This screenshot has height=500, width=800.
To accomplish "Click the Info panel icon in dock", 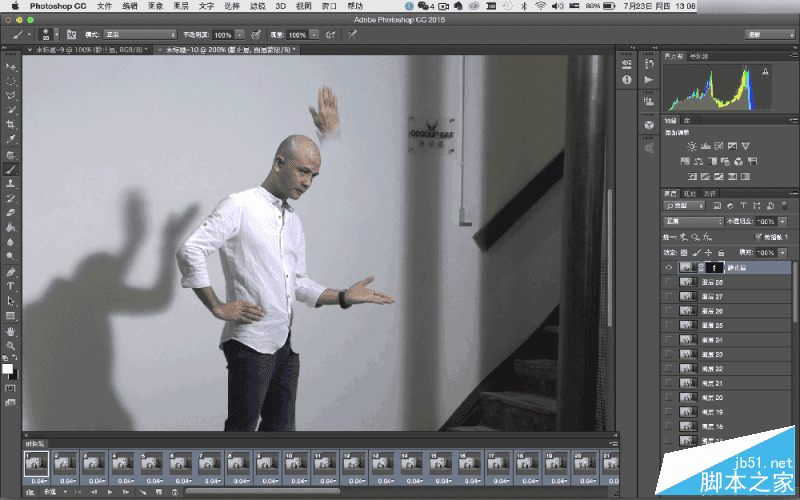I will [627, 80].
